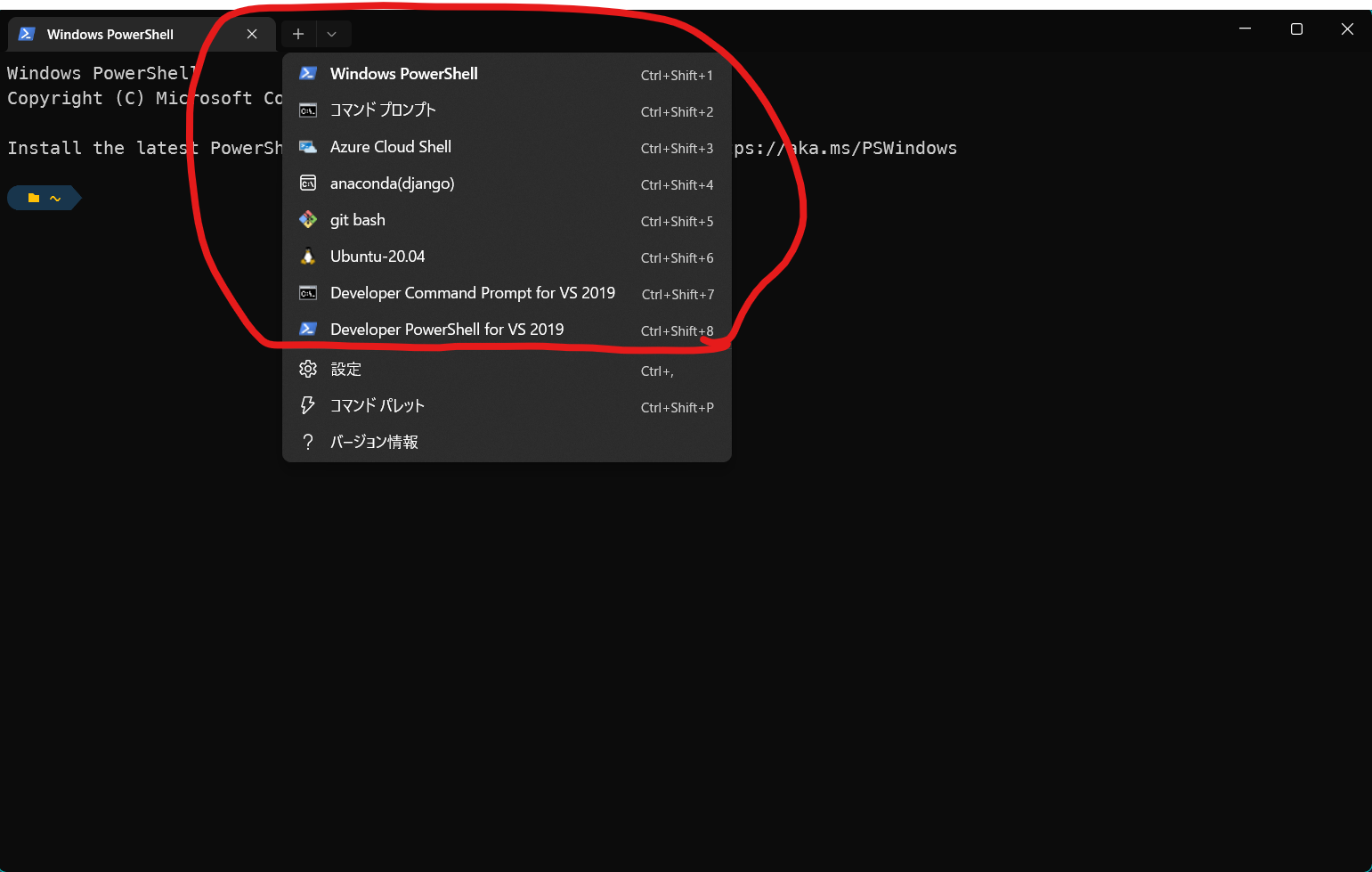Close the Windows PowerShell tab

pyautogui.click(x=252, y=34)
